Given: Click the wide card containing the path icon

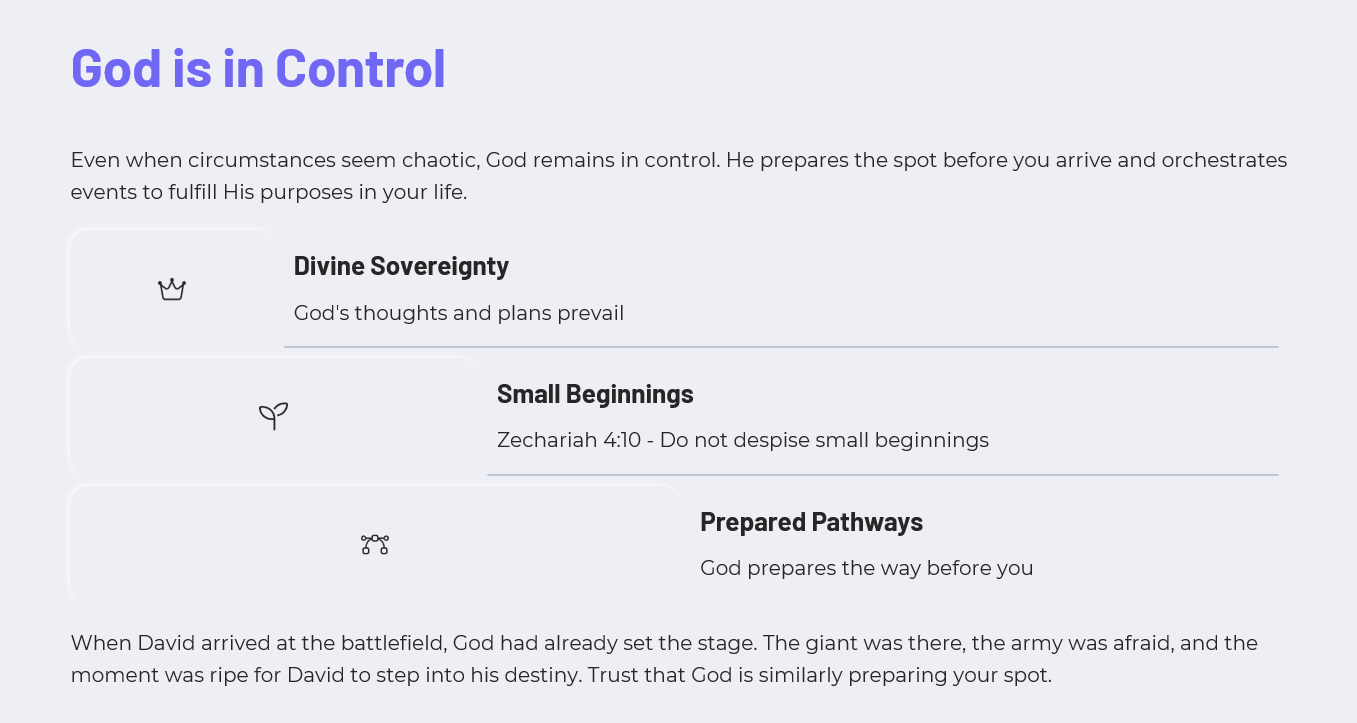Looking at the screenshot, I should point(375,544).
